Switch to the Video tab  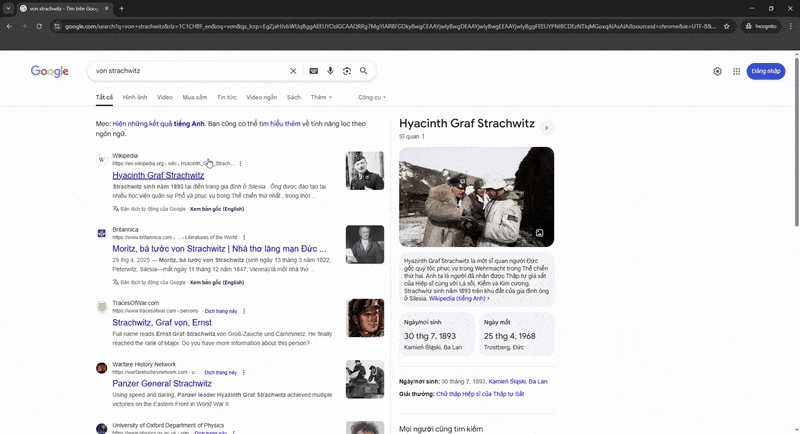click(x=165, y=97)
